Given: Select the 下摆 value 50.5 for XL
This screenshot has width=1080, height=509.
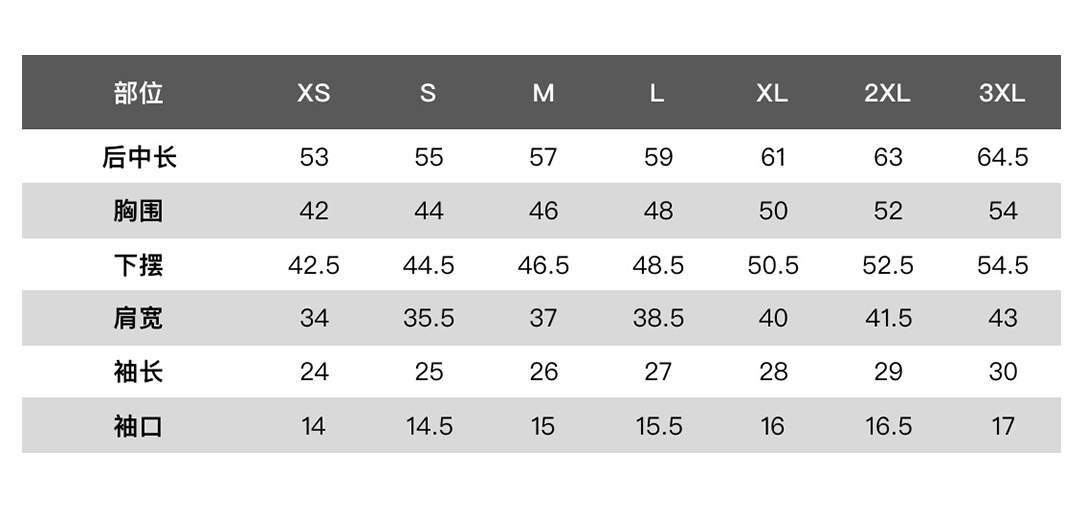Looking at the screenshot, I should [x=773, y=265].
